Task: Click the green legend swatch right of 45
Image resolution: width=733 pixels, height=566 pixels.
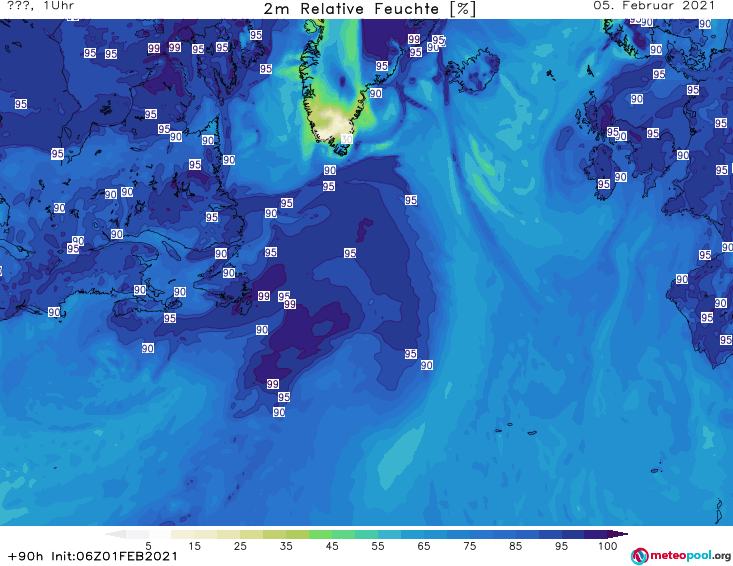Action: tap(343, 534)
